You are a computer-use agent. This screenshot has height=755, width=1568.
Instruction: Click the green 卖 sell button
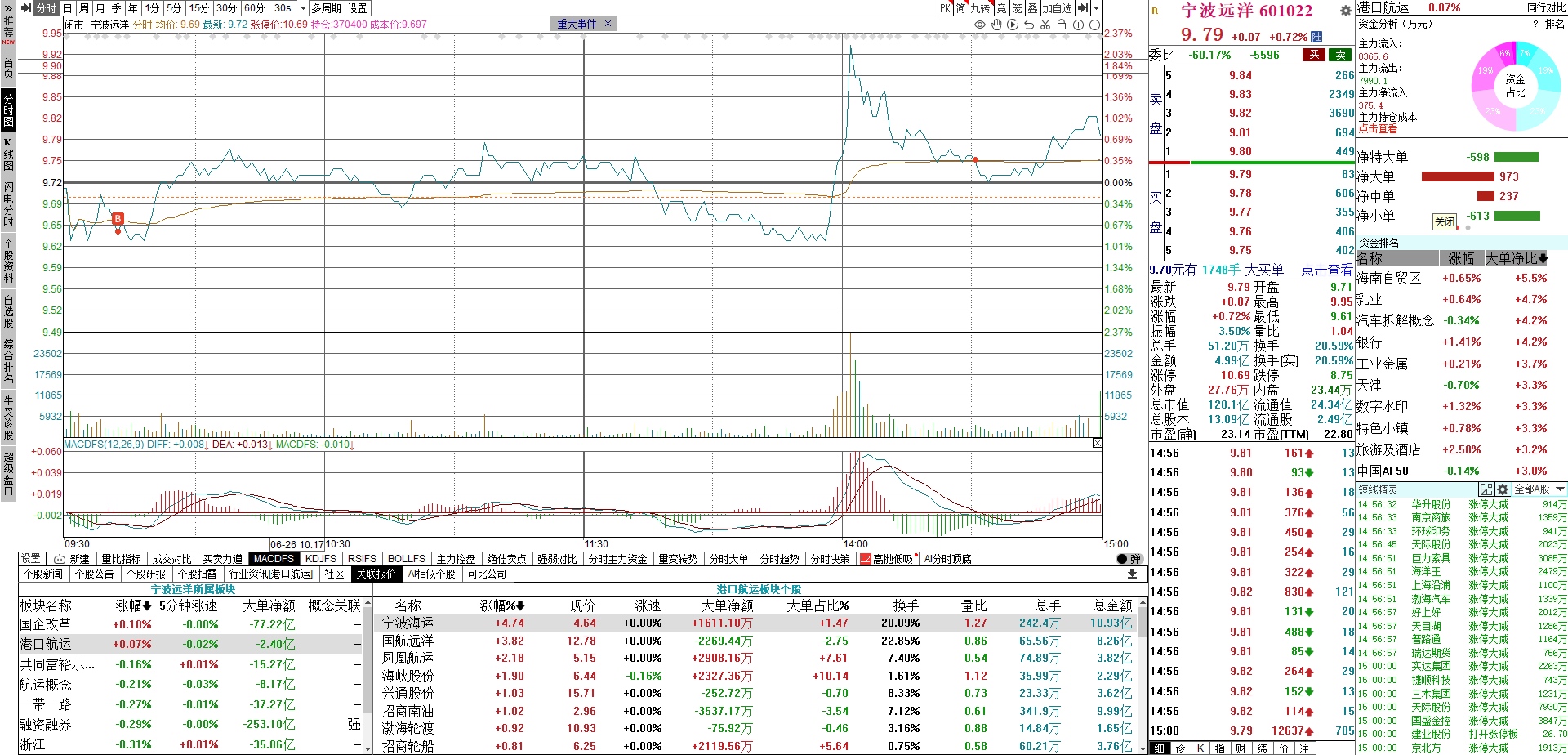point(1341,55)
